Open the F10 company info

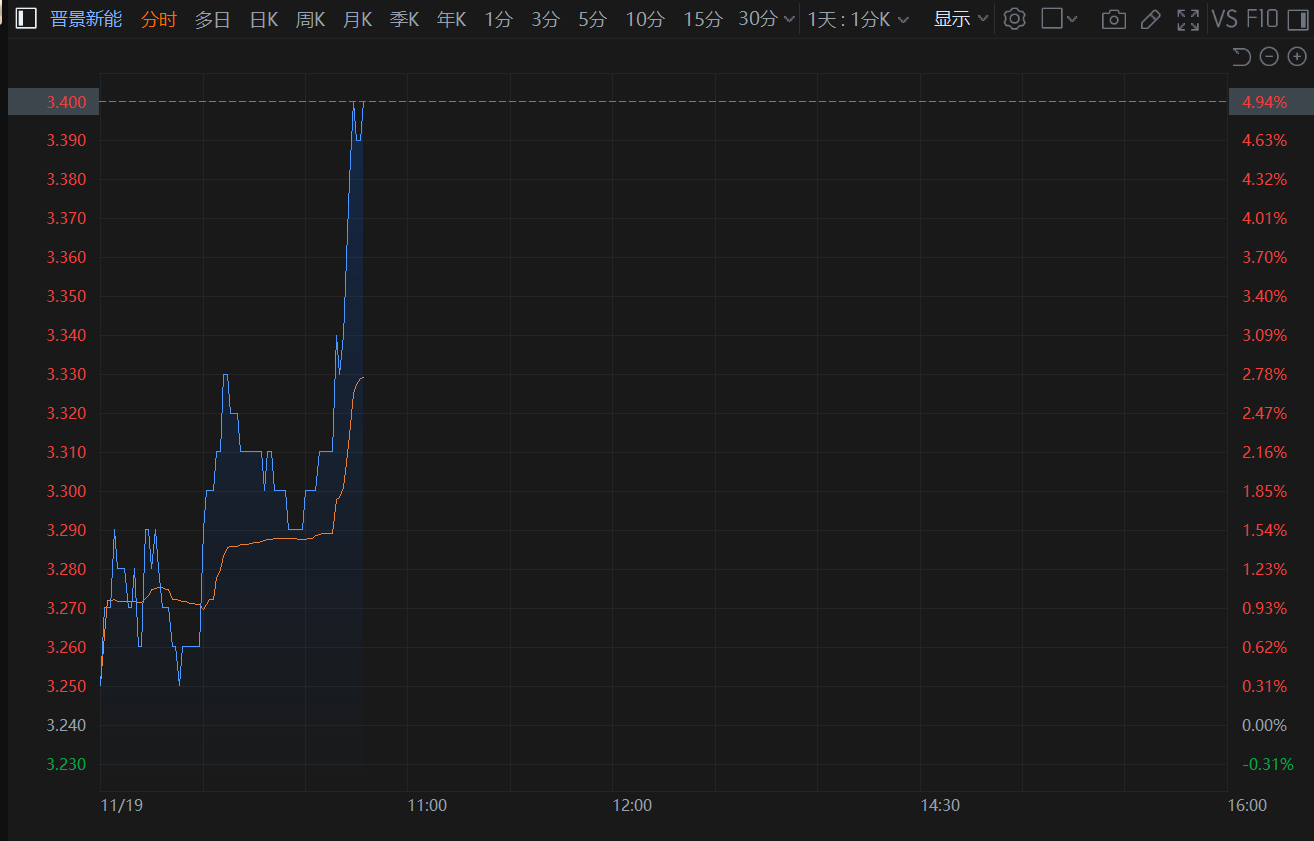(x=1262, y=19)
